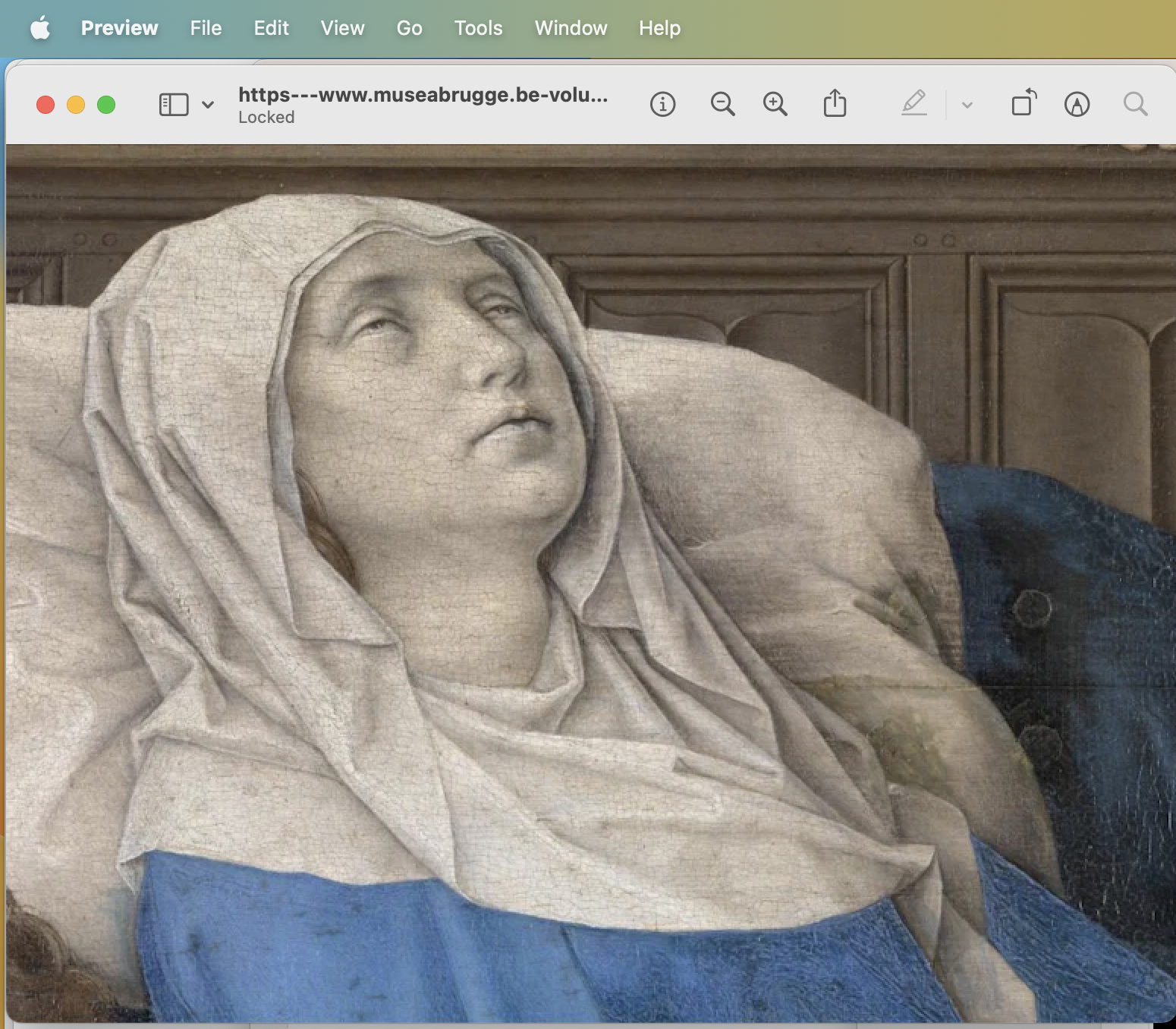Screen dimensions: 1176x1029
Task: Click the Locked status label
Action: point(266,117)
